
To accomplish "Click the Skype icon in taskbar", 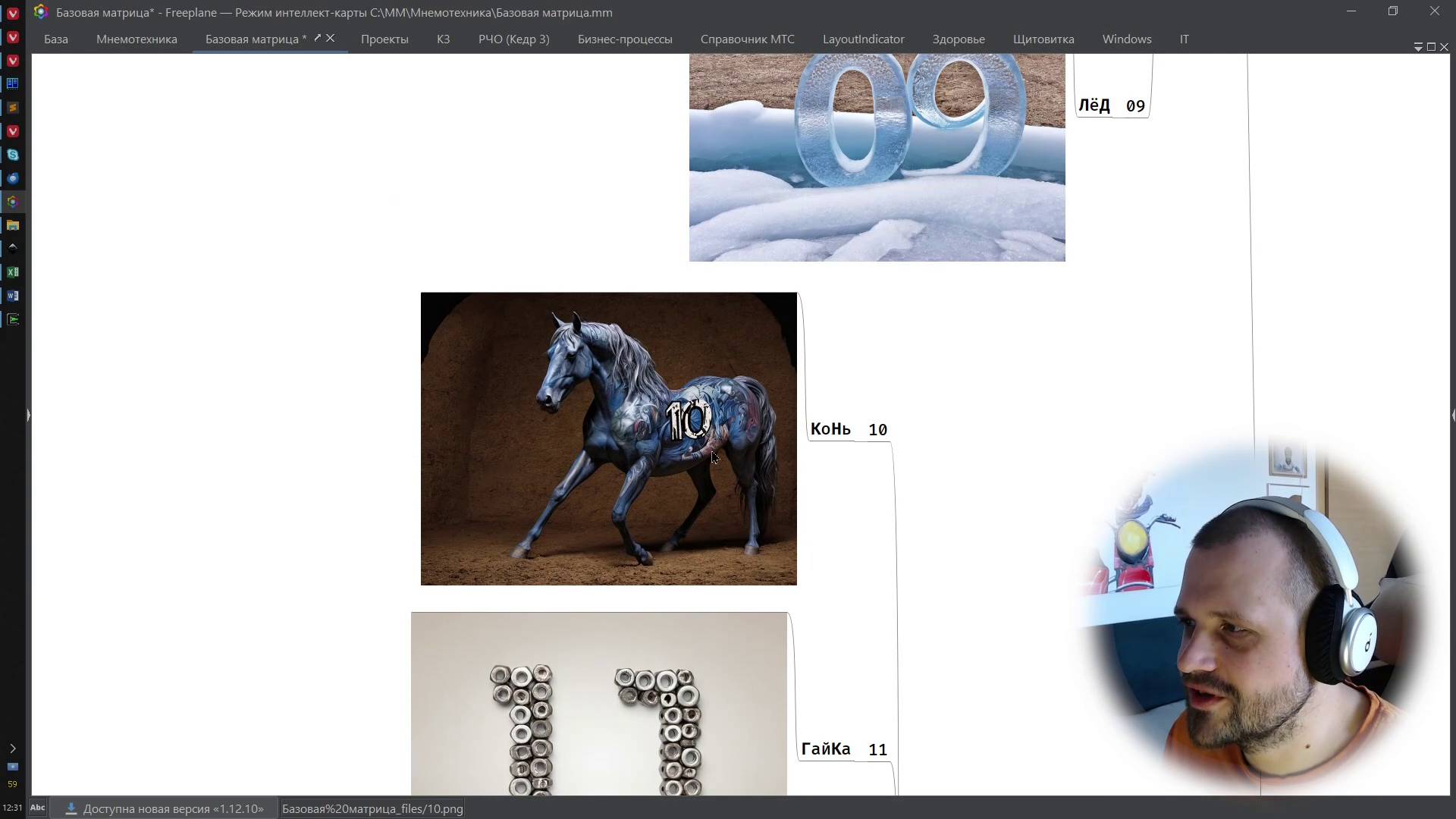I will (x=12, y=155).
